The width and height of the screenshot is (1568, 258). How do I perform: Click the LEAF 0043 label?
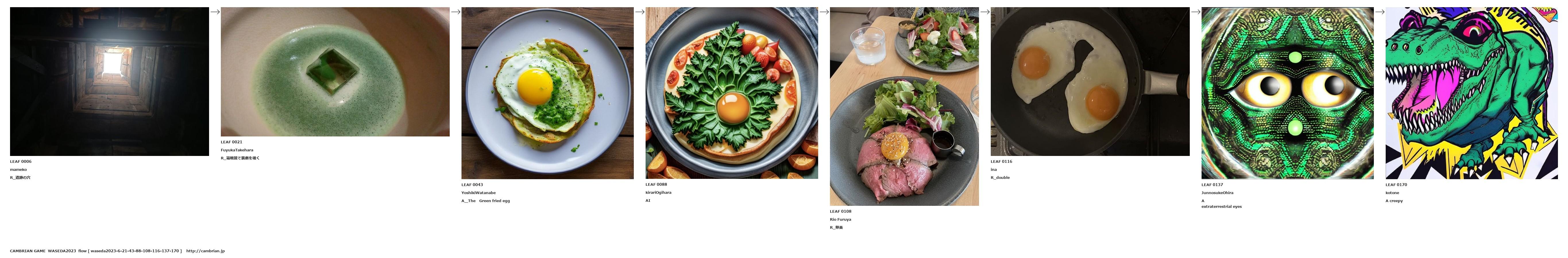472,185
